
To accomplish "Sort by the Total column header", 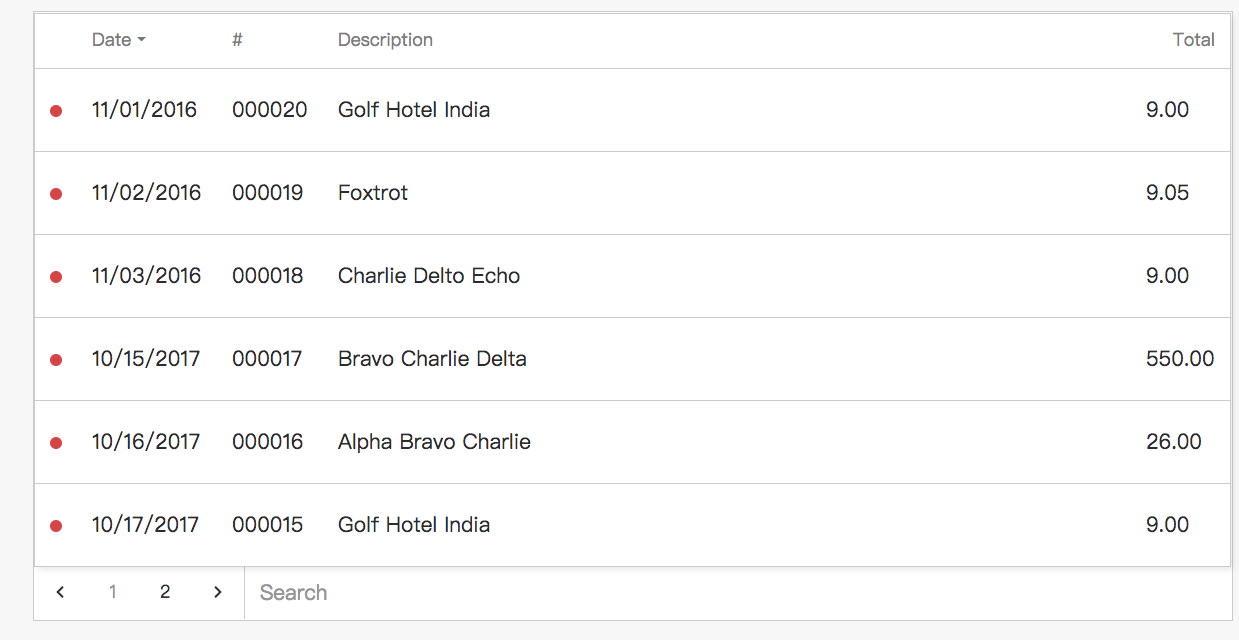I will click(x=1193, y=40).
